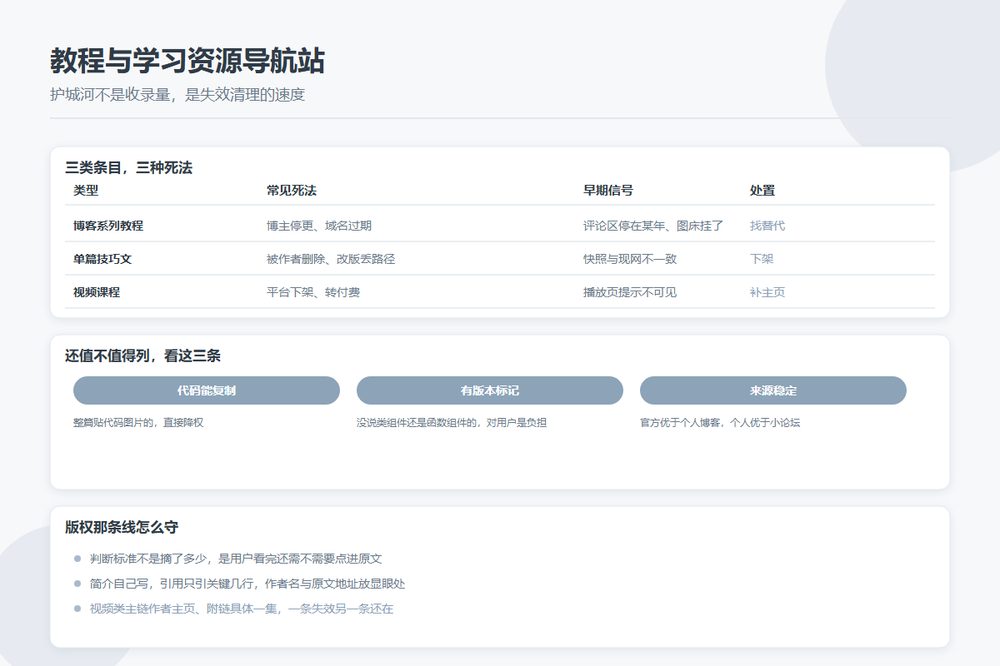Click the section heading 版权那条线怎么守
Screen dimensions: 1000x666
point(121,527)
